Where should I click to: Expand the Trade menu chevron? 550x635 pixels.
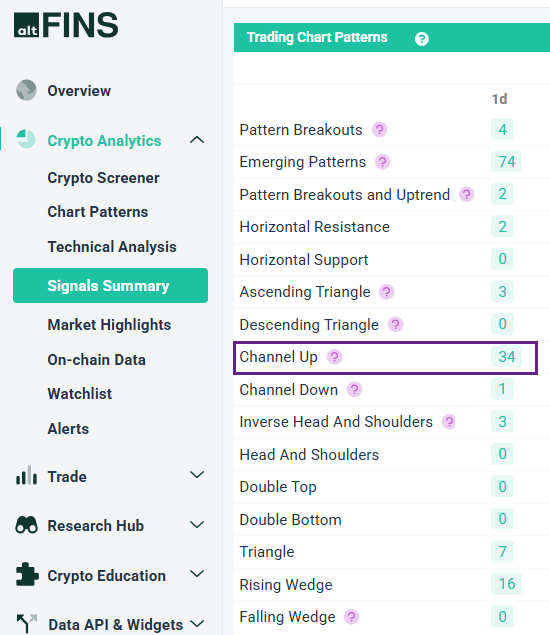tap(197, 475)
